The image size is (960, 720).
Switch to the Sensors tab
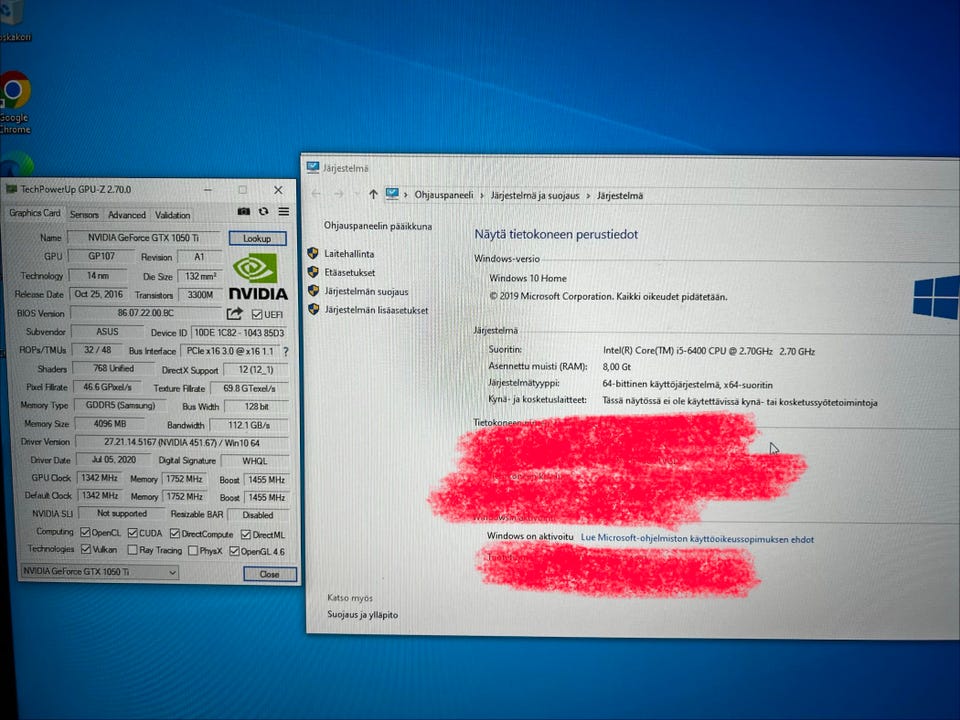[x=84, y=215]
